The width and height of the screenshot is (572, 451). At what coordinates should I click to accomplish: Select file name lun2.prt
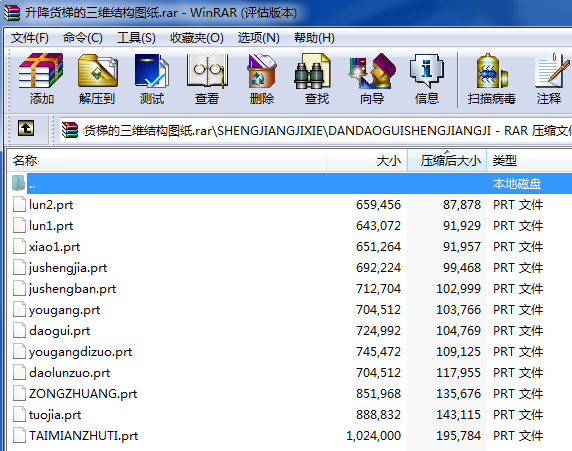pyautogui.click(x=51, y=205)
